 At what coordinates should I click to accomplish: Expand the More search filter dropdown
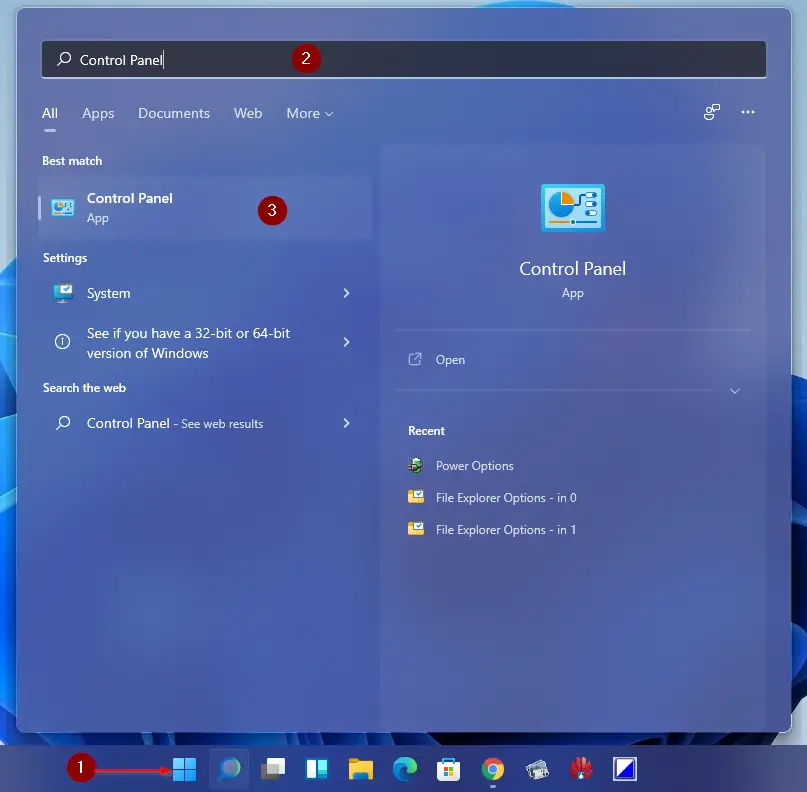pyautogui.click(x=309, y=113)
